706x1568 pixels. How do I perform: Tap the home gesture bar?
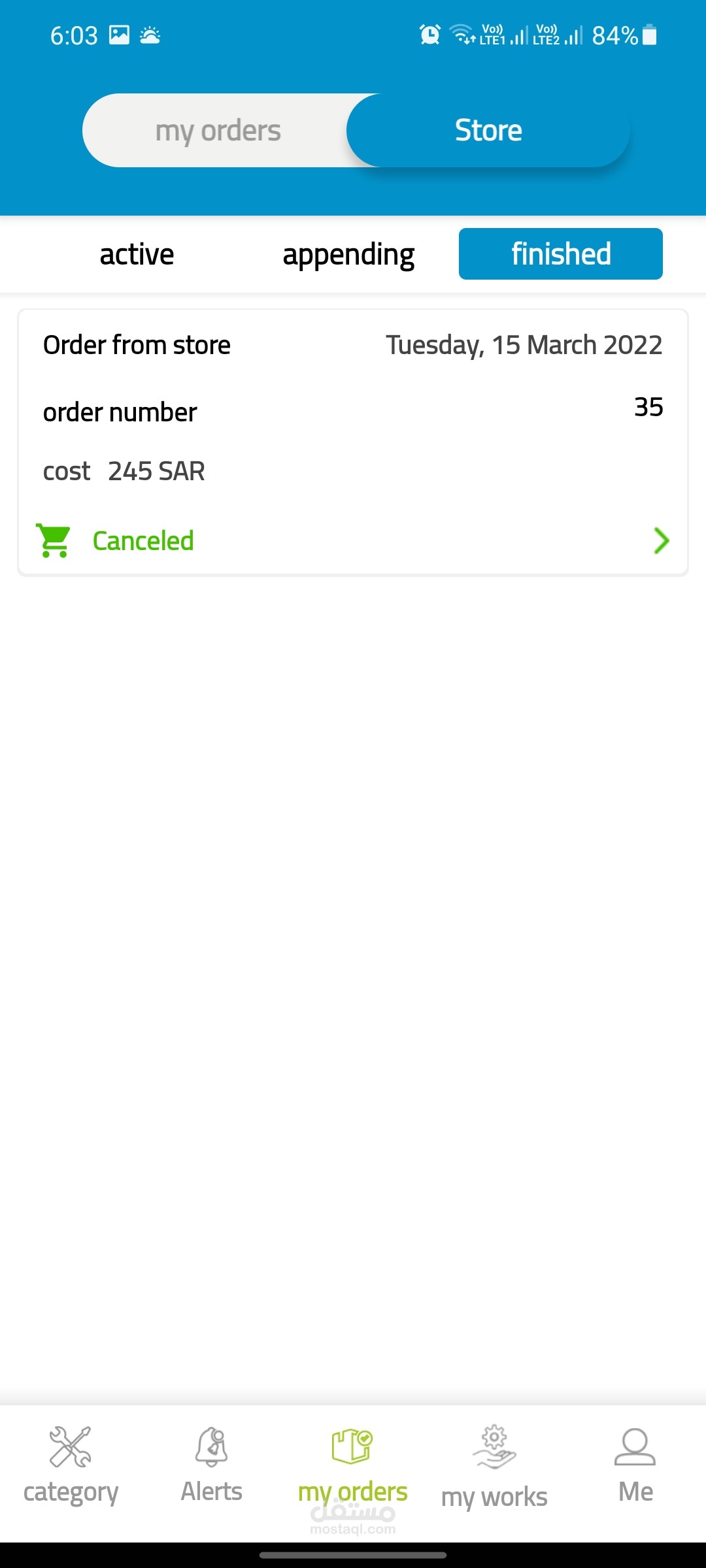click(x=353, y=1556)
